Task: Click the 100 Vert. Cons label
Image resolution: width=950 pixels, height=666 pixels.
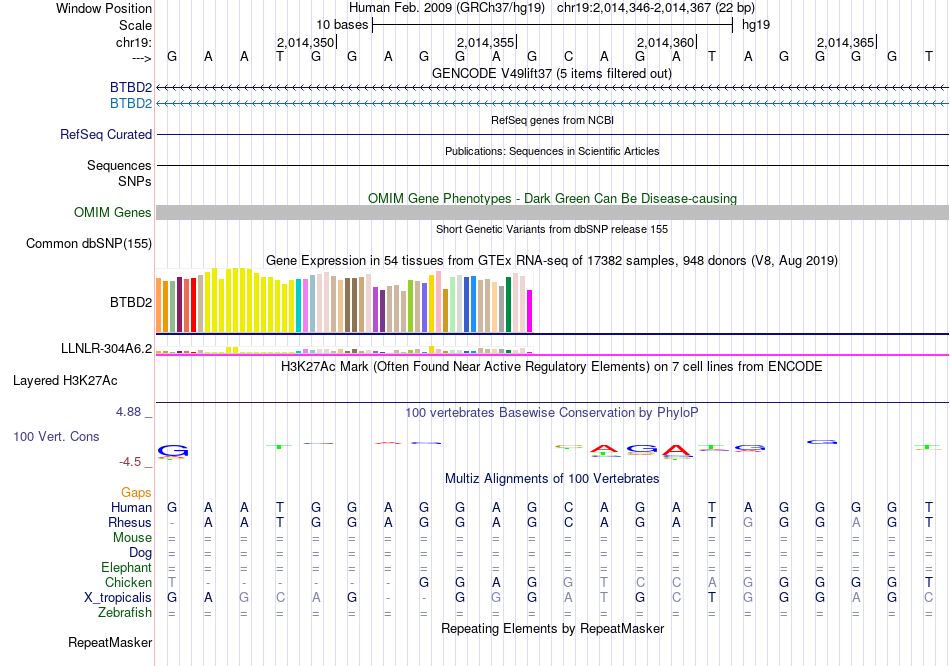Action: (56, 436)
